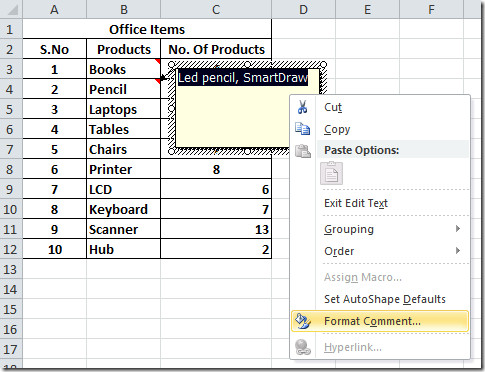Click the LCD cell
Image resolution: width=485 pixels, height=372 pixels.
124,189
